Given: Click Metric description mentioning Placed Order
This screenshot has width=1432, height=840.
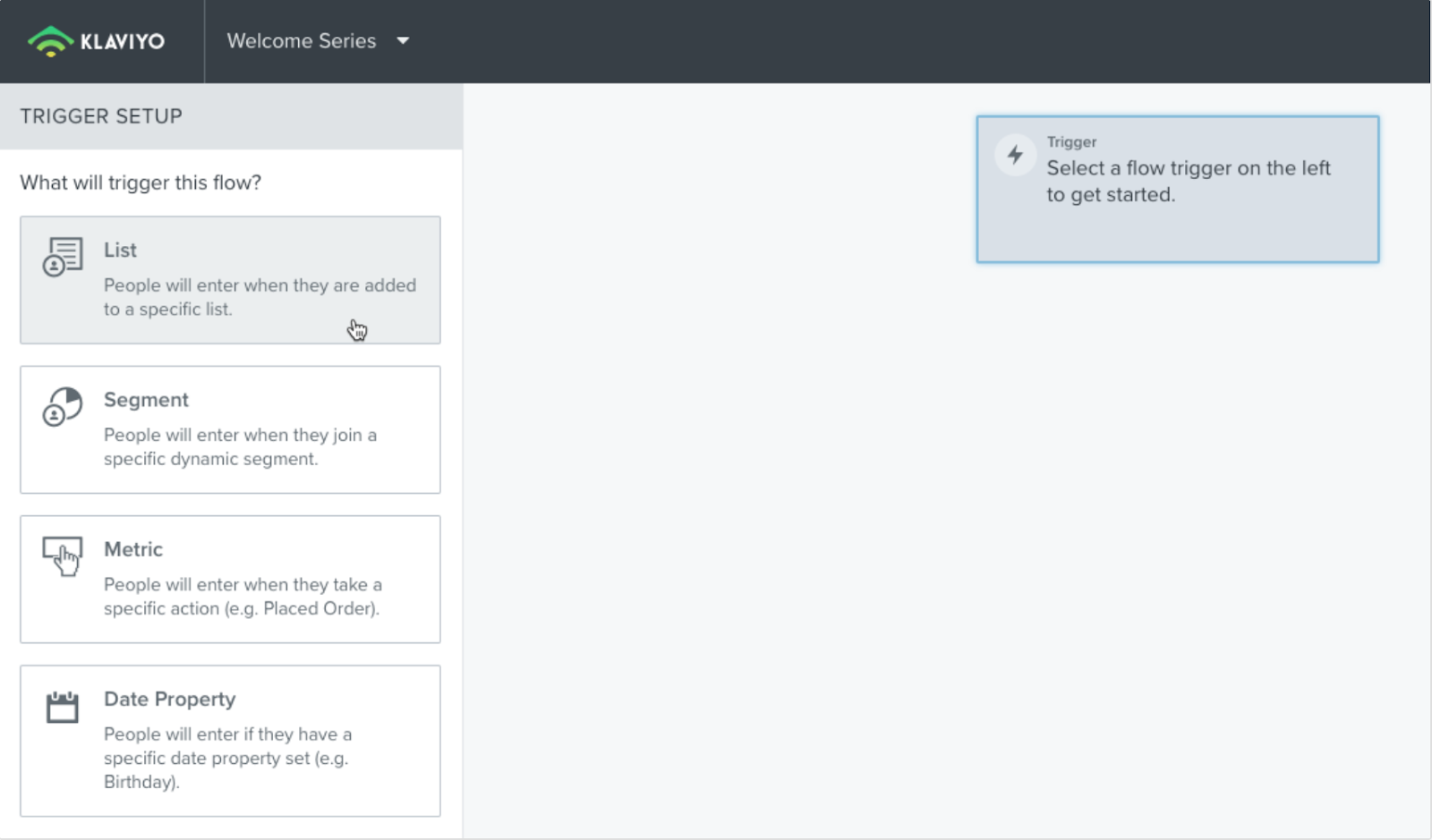Looking at the screenshot, I should (x=243, y=596).
